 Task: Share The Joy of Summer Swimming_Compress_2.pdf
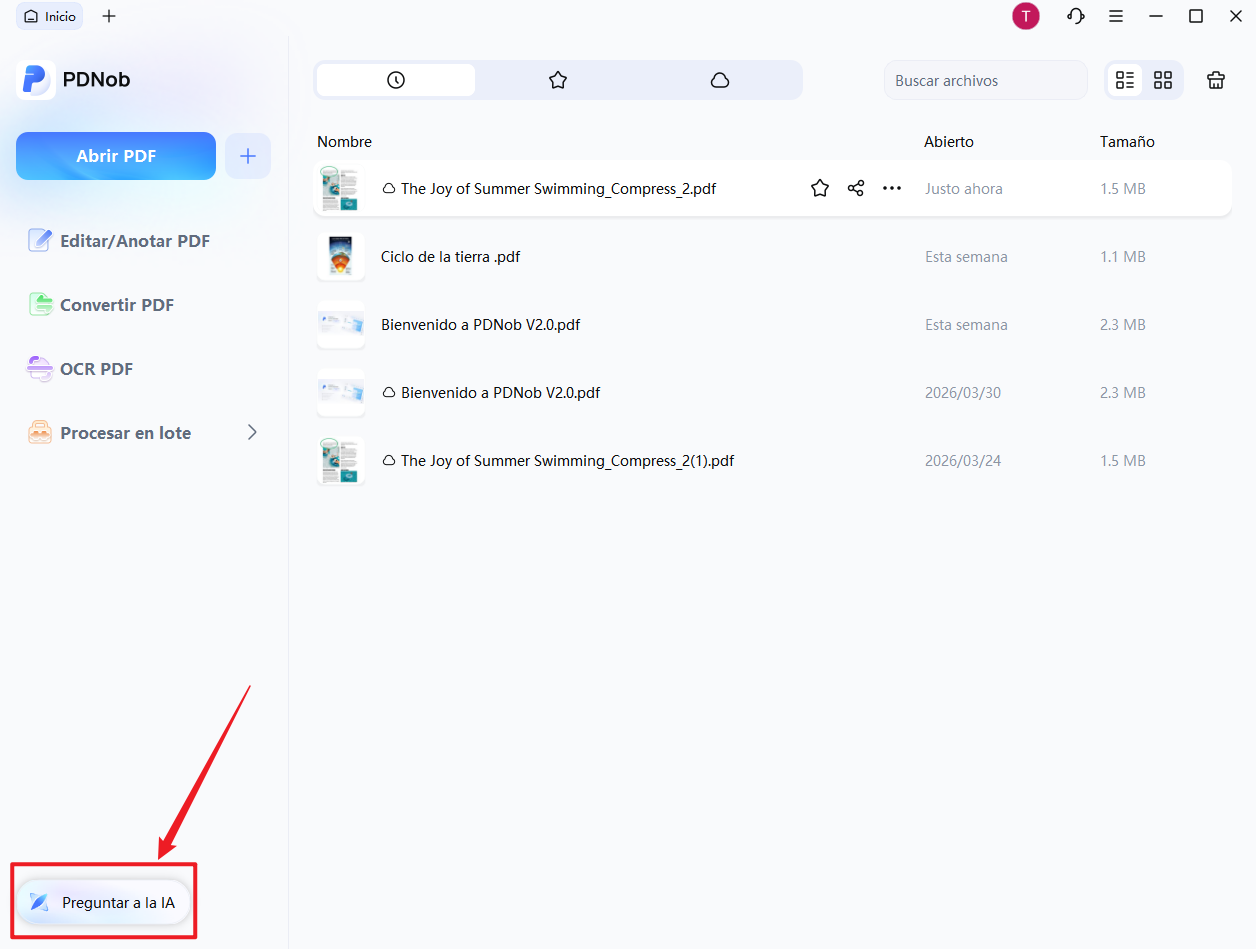coord(856,188)
